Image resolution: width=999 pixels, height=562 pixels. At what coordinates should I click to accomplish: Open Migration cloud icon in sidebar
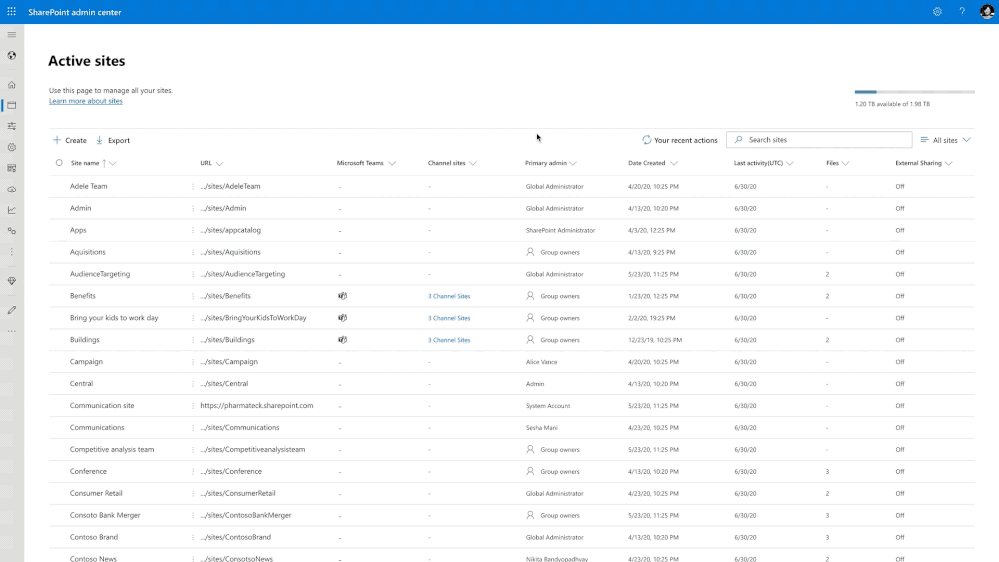[x=11, y=189]
